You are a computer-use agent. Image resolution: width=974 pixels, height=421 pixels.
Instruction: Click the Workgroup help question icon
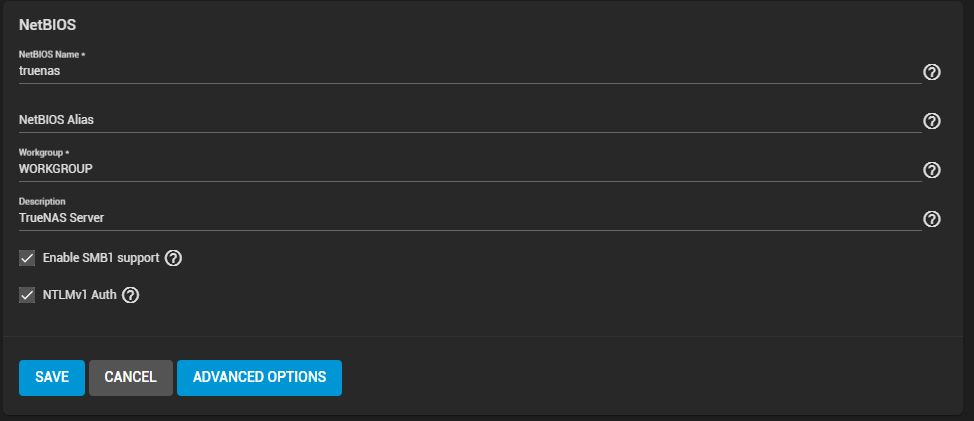[x=931, y=170]
